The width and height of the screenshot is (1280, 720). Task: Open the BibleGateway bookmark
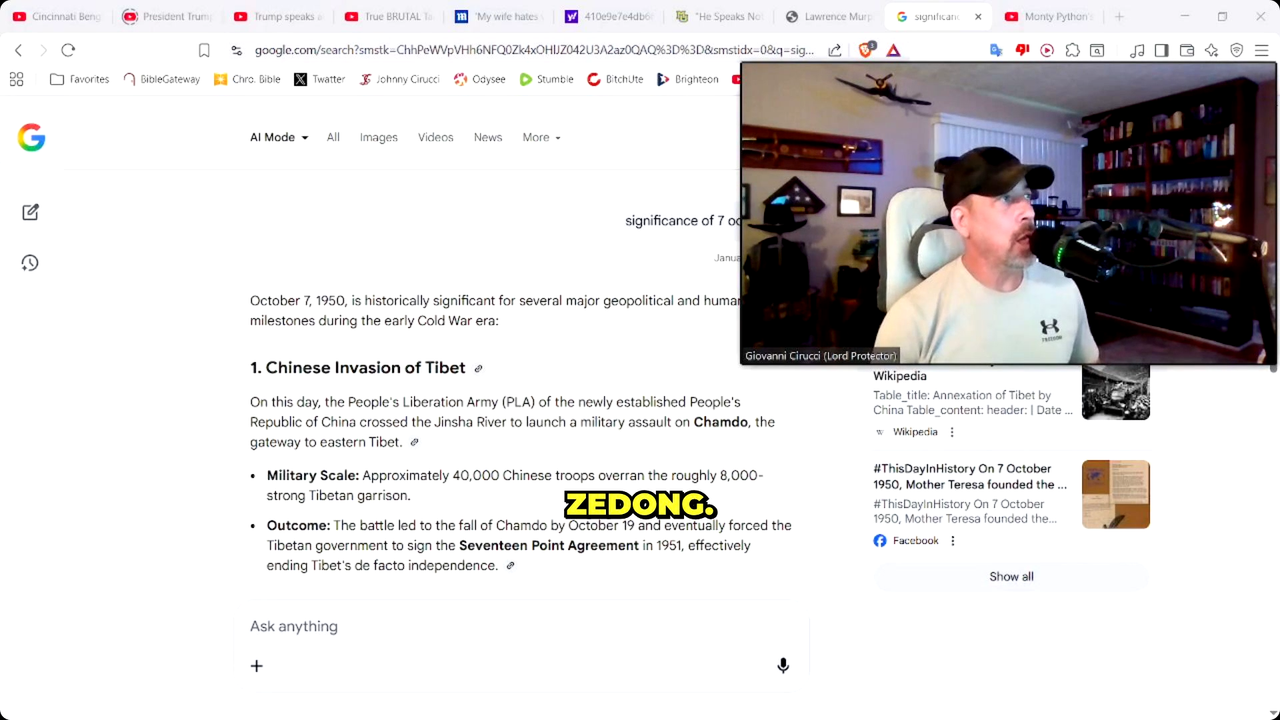click(x=161, y=79)
